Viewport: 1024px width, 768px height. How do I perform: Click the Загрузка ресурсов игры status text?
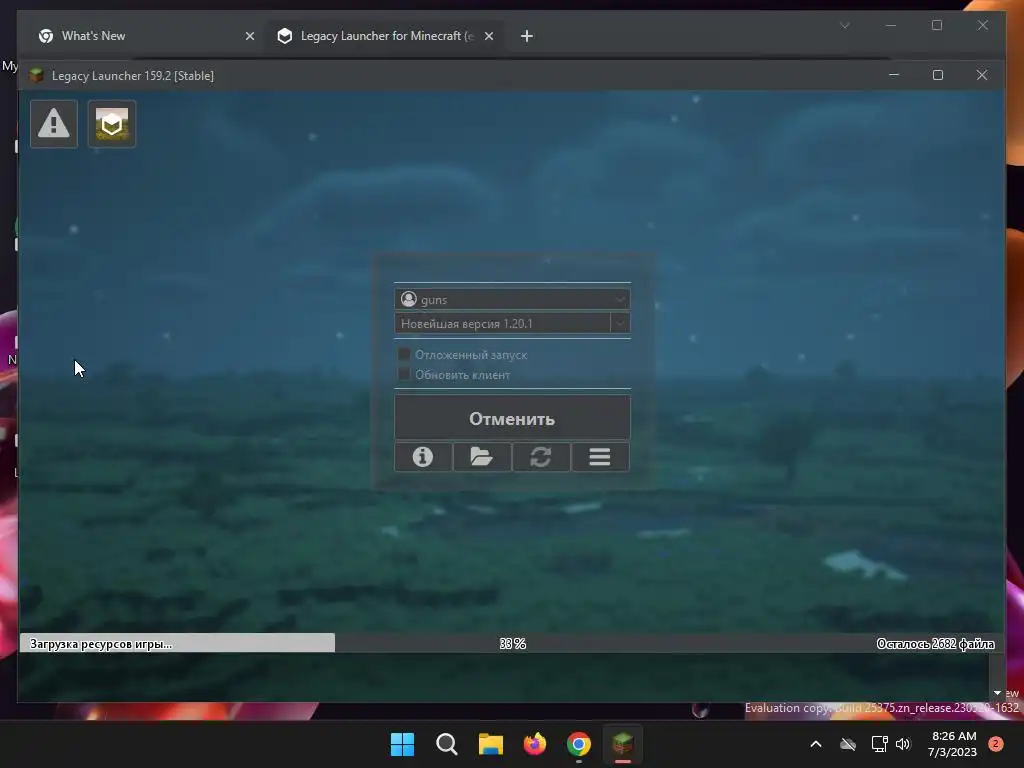point(101,644)
